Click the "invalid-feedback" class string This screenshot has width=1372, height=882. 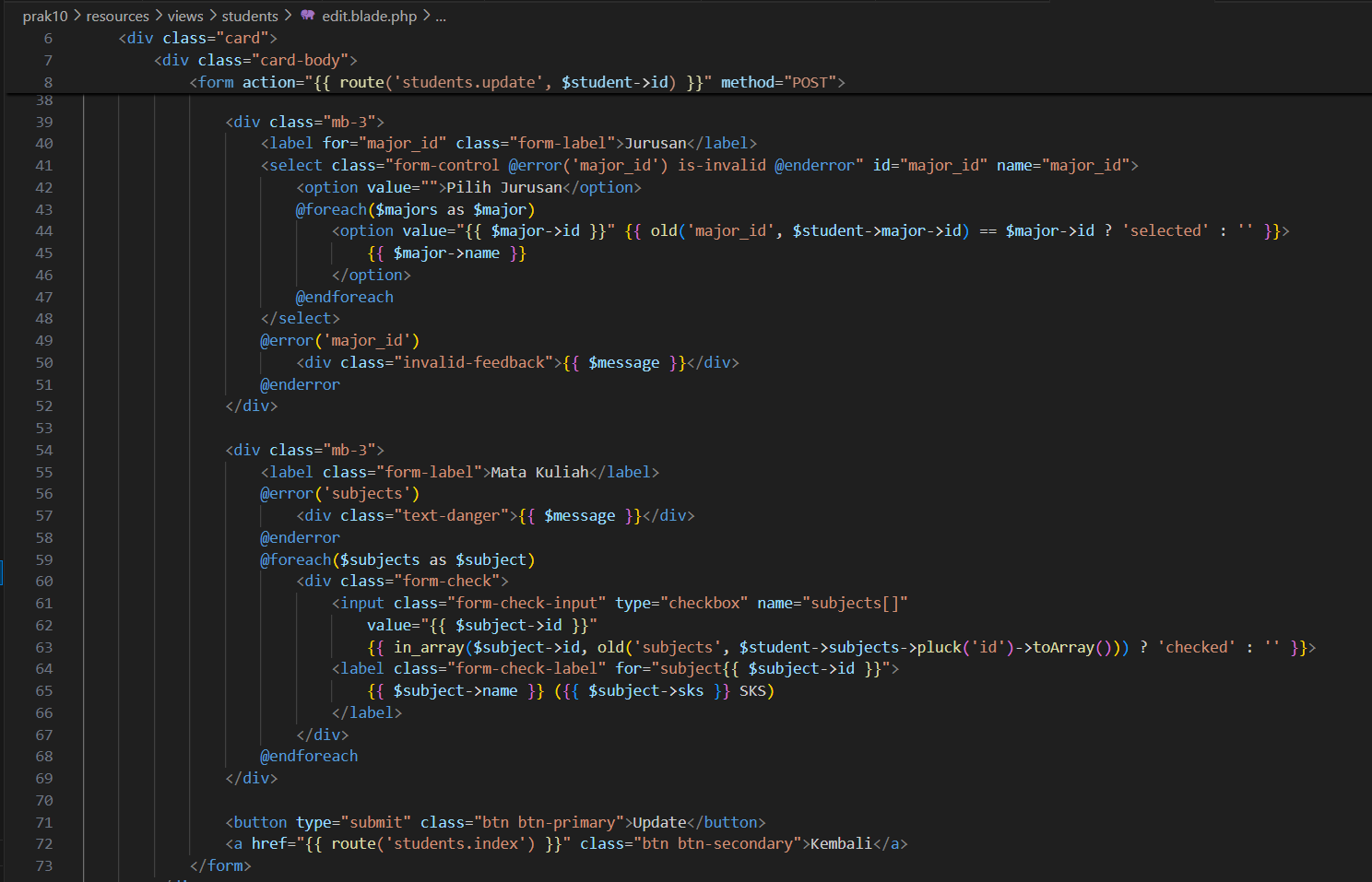pyautogui.click(x=474, y=362)
